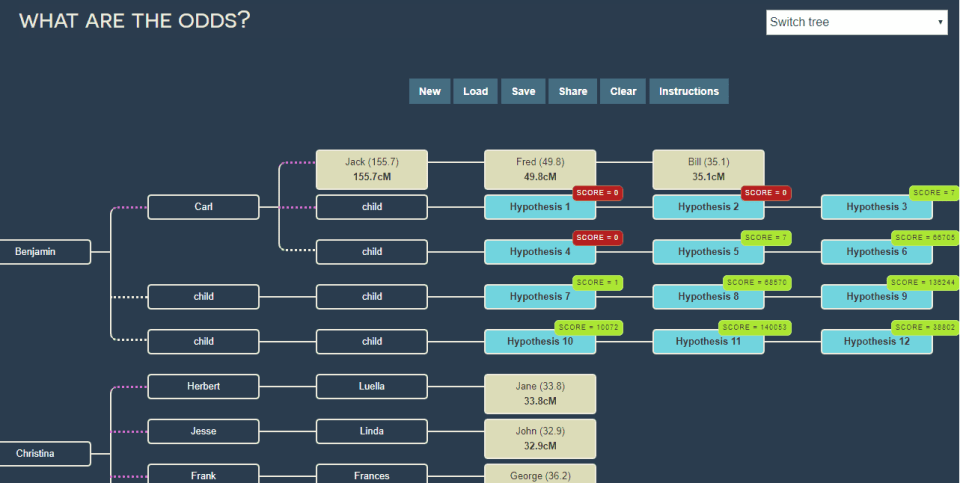960x483 pixels.
Task: Click the Hypothesis 11 node
Action: click(708, 342)
